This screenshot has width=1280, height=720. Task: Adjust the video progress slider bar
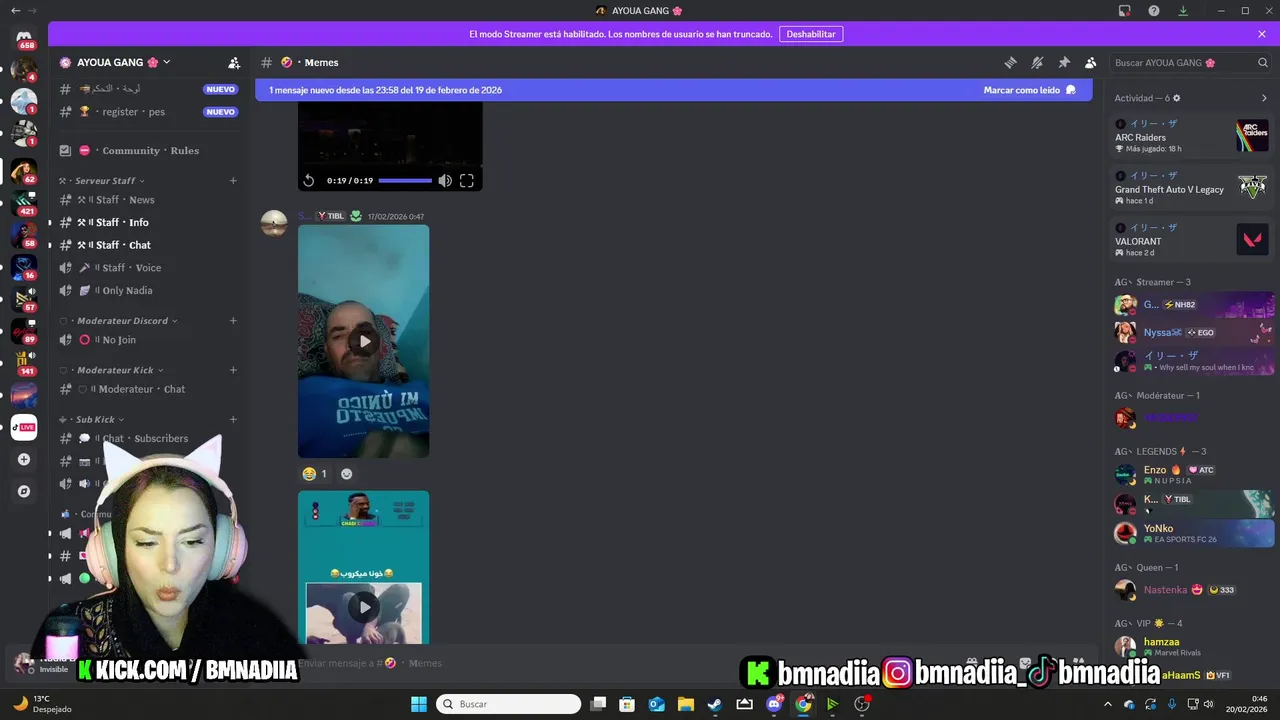click(x=405, y=181)
